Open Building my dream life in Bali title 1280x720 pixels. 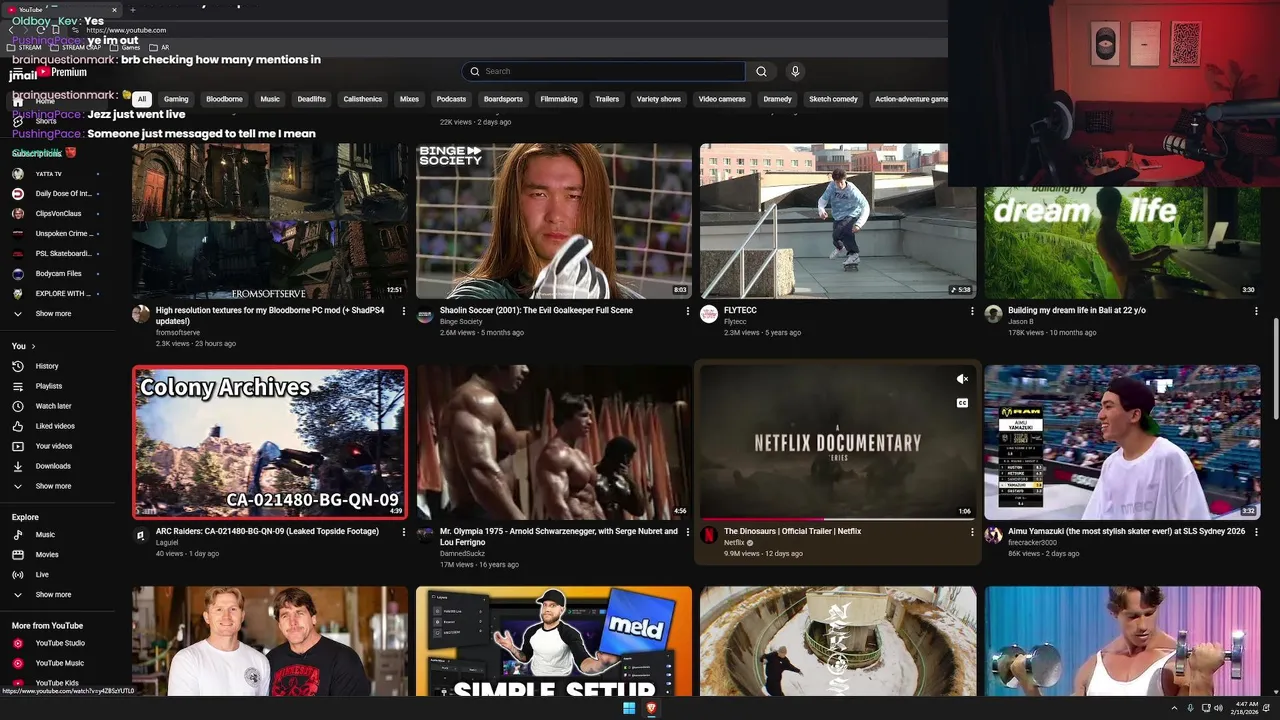coord(1077,311)
